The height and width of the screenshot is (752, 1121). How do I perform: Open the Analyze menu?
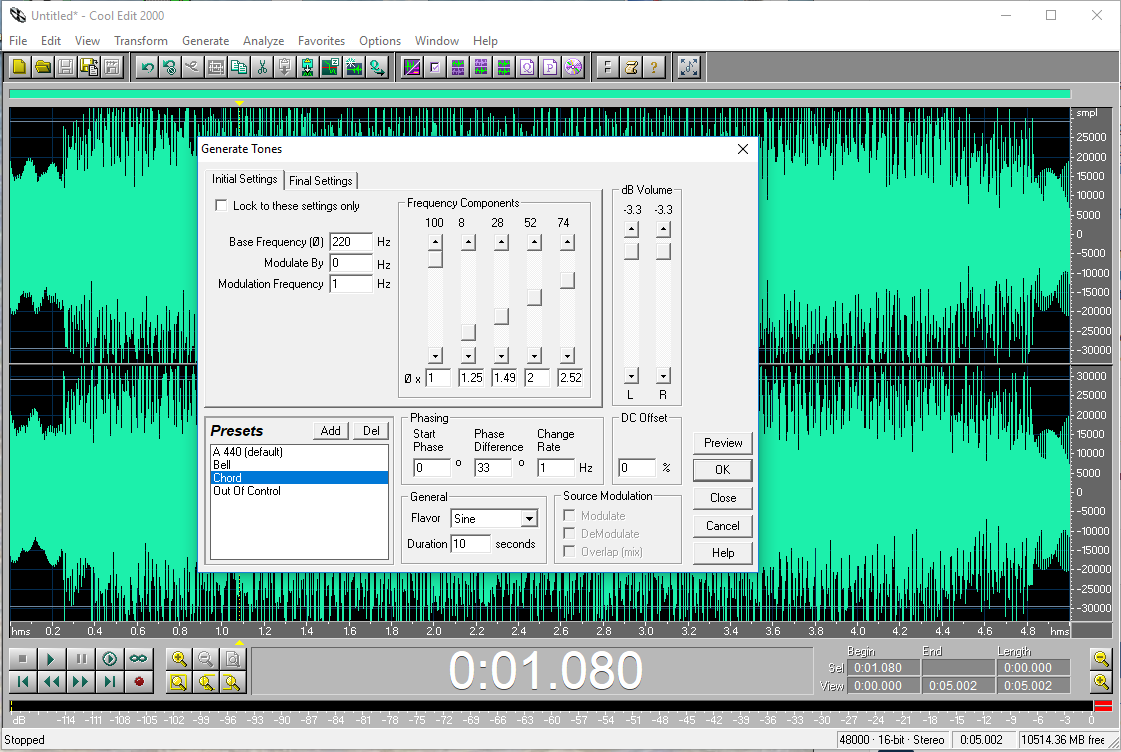click(x=263, y=41)
